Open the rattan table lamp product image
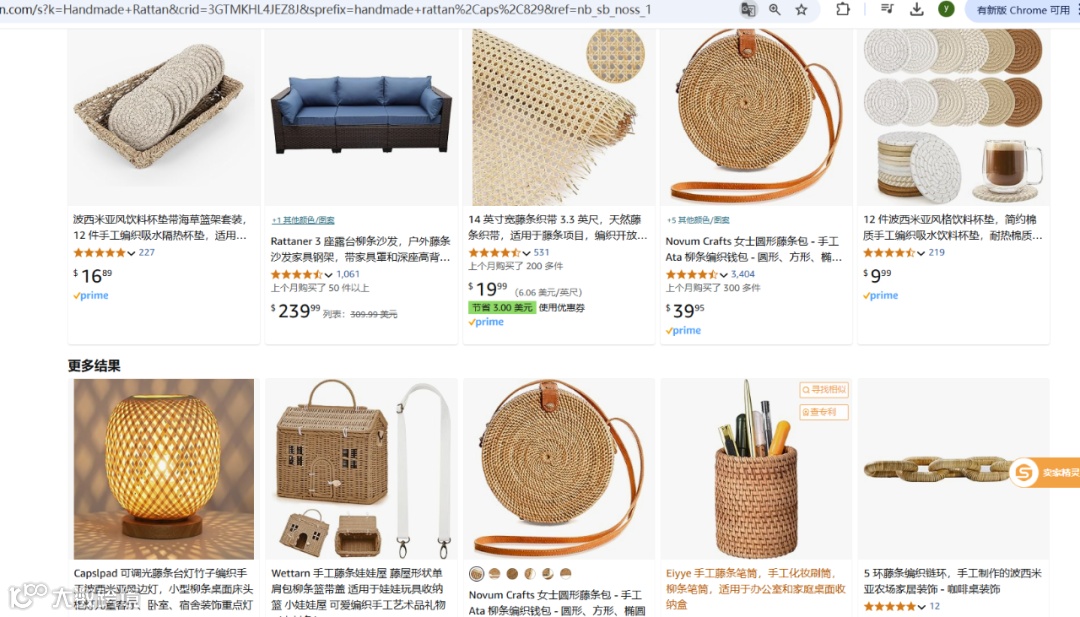The height and width of the screenshot is (617, 1080). 164,469
